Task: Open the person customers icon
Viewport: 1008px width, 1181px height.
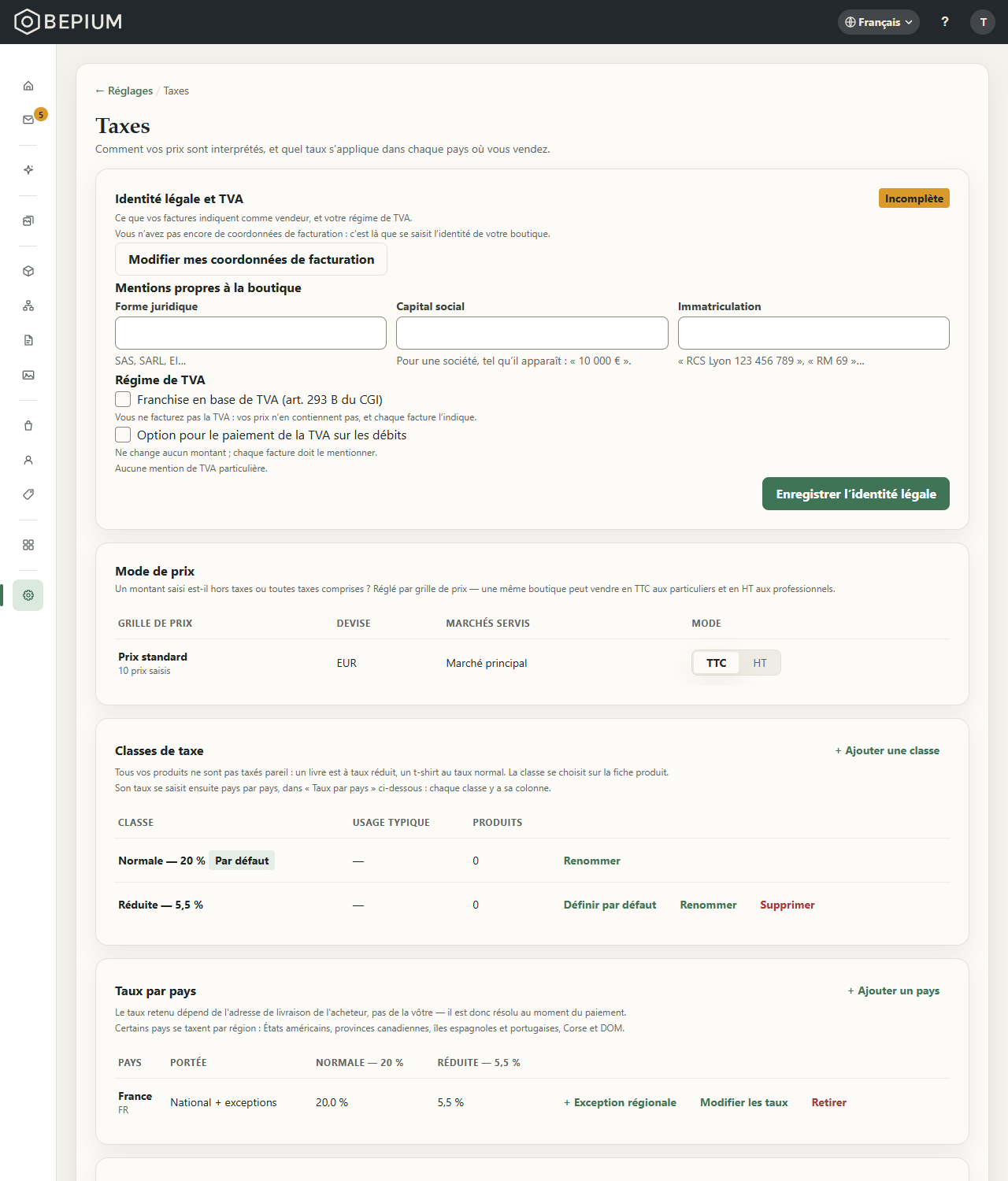Action: pyautogui.click(x=28, y=460)
